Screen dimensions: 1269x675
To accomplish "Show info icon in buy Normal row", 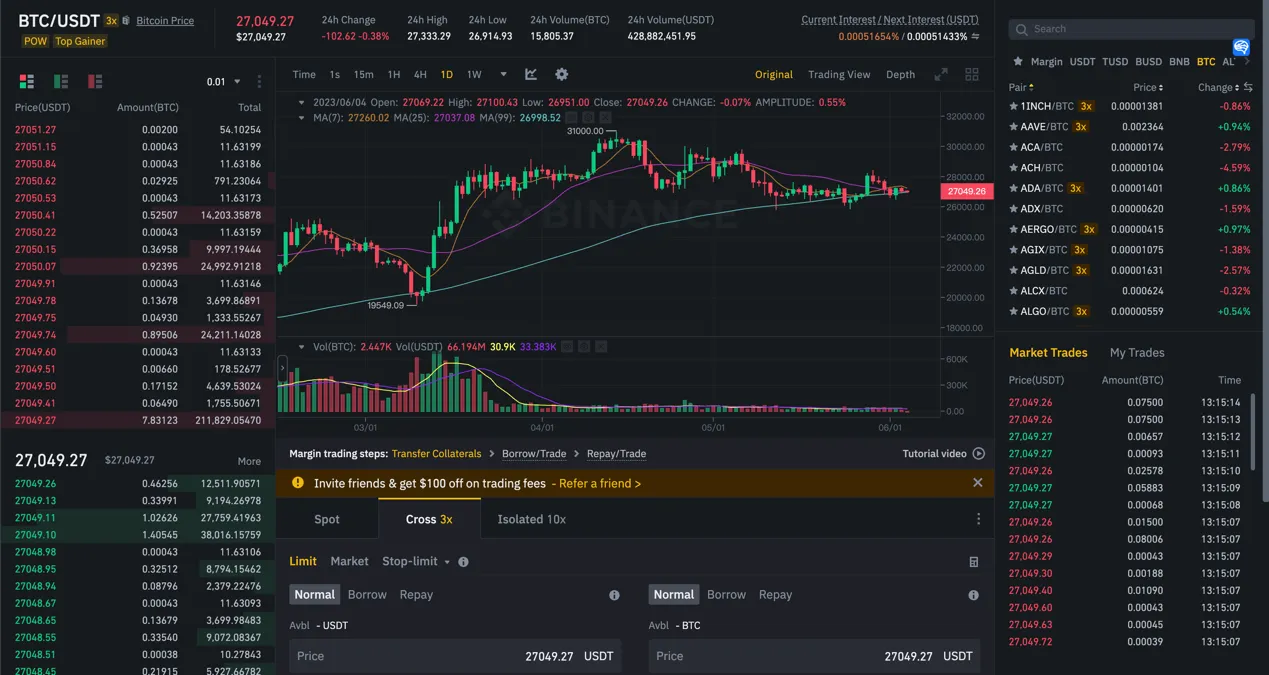I will [x=614, y=595].
